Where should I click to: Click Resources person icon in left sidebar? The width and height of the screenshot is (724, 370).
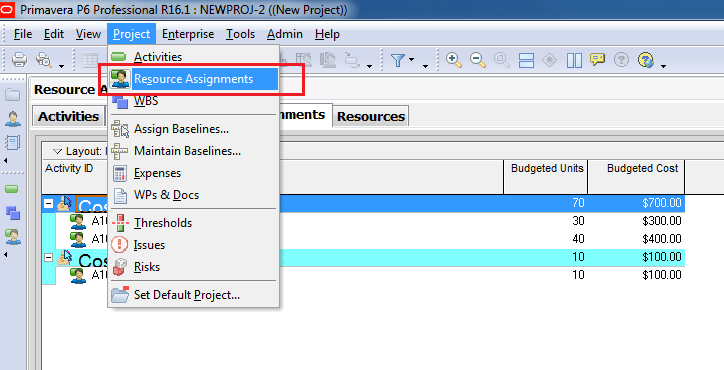(12, 119)
